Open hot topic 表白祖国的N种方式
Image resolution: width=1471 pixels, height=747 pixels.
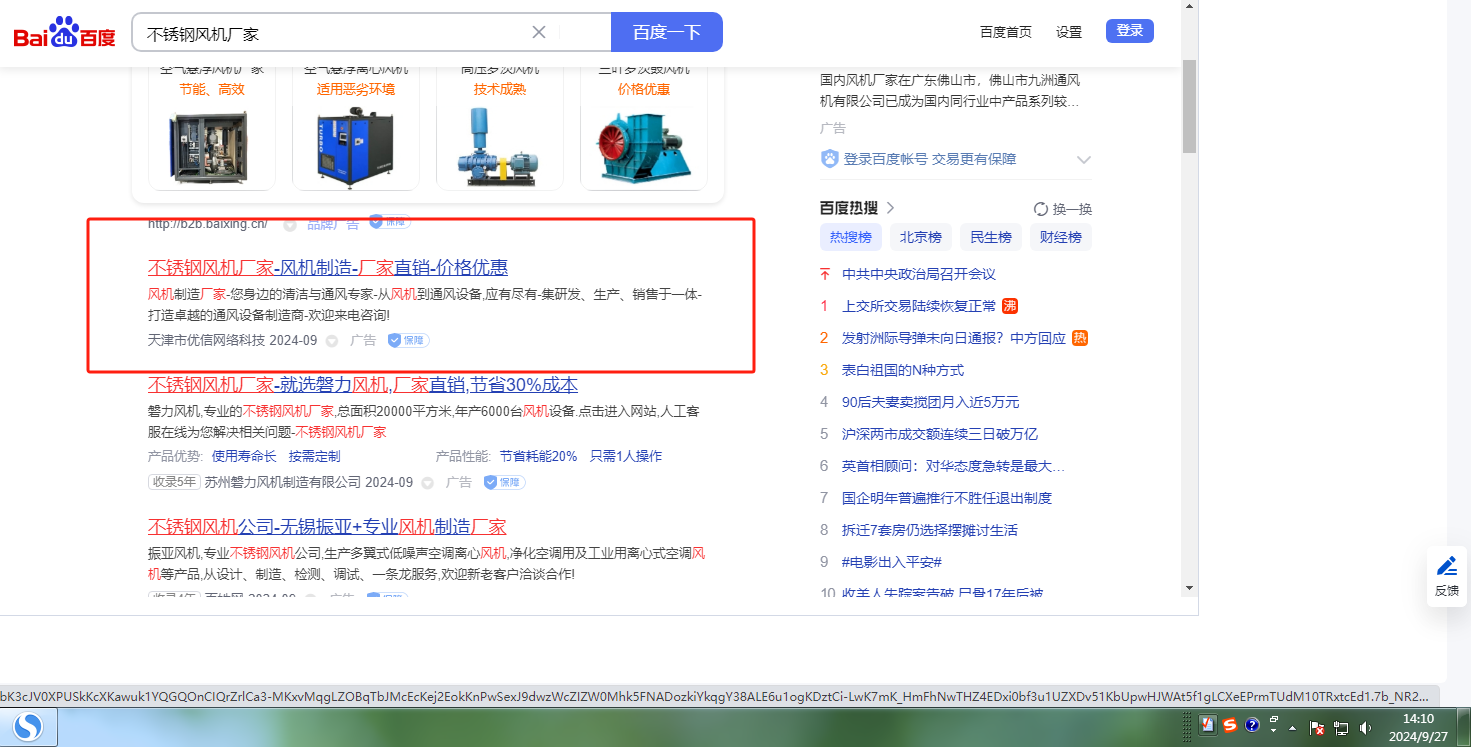(x=903, y=370)
